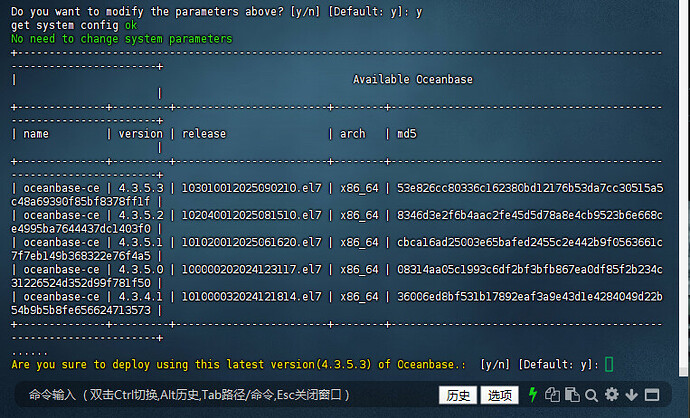Click version text 4.3.5.2

(141, 215)
